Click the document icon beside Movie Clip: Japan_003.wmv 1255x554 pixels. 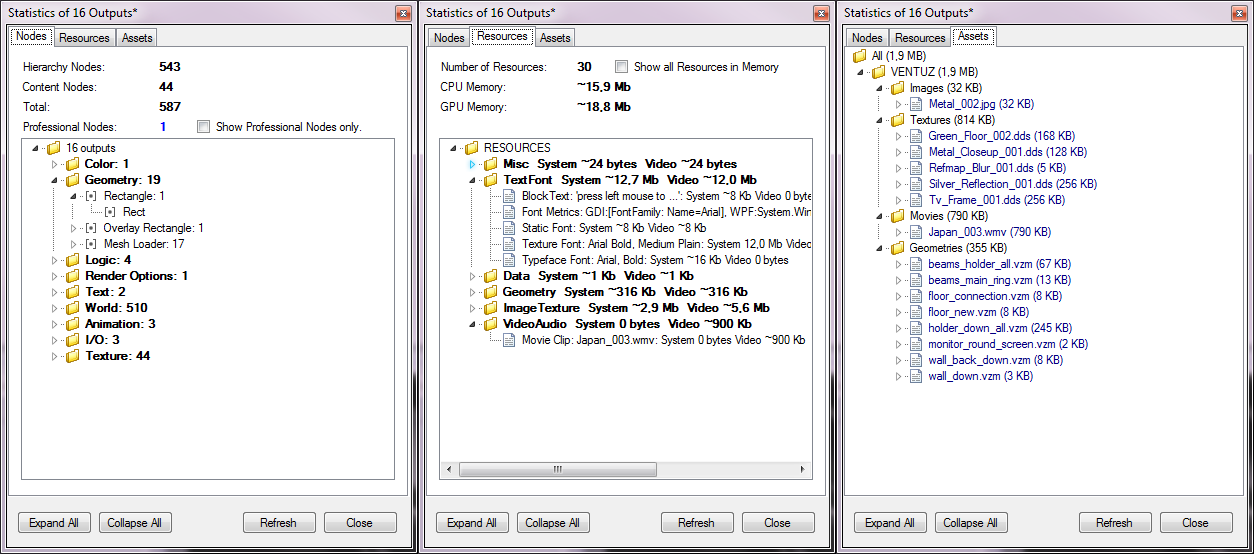click(x=509, y=340)
